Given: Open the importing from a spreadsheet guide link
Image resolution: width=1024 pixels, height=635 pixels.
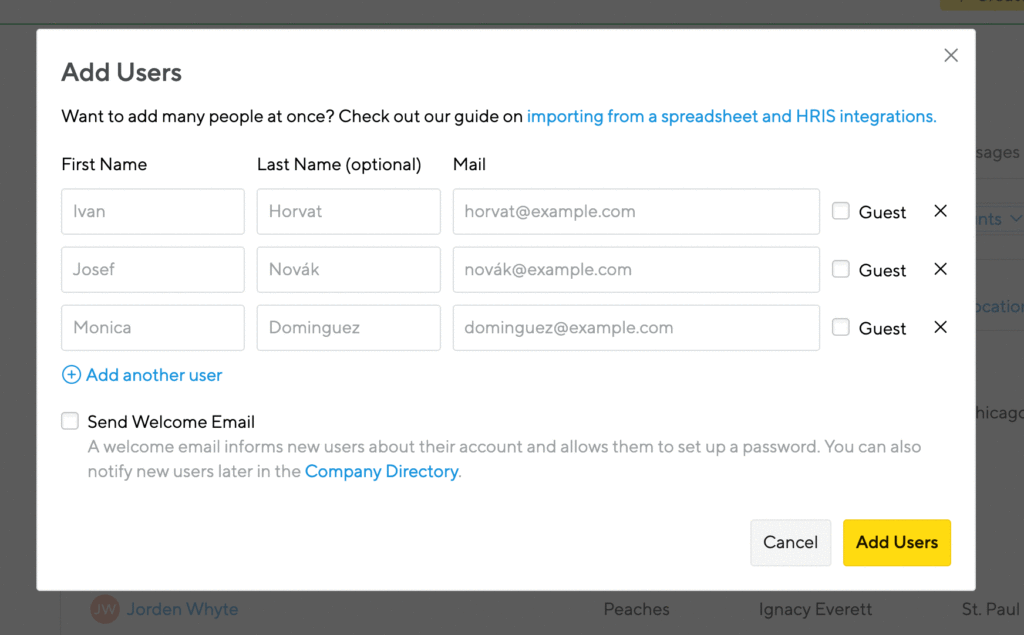Looking at the screenshot, I should (x=731, y=116).
